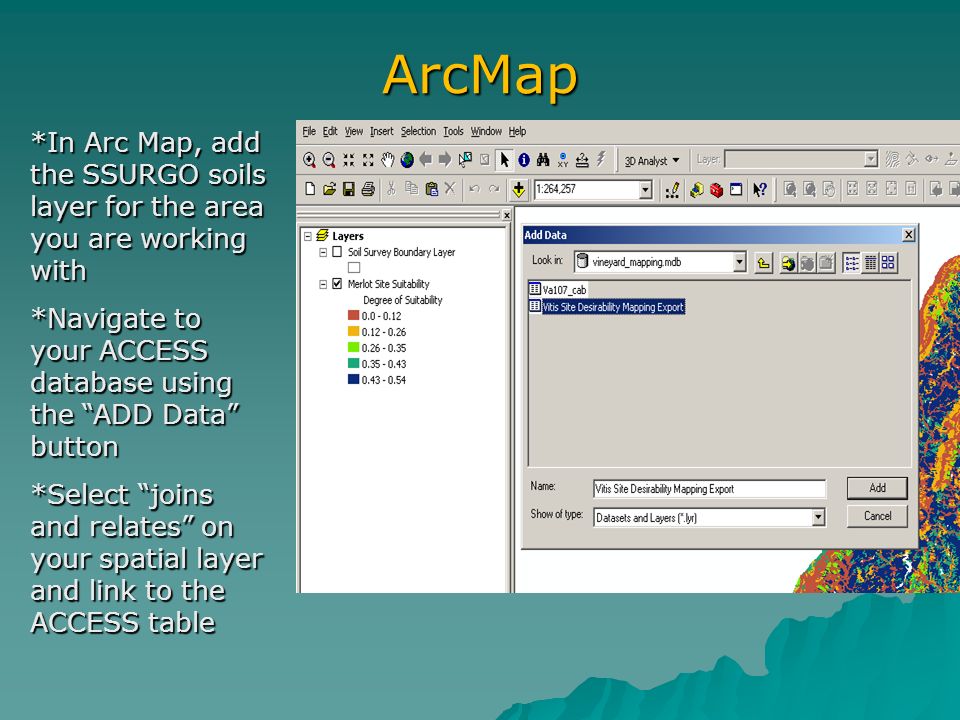Collapse Merlot Site Suitability legend

click(x=323, y=284)
